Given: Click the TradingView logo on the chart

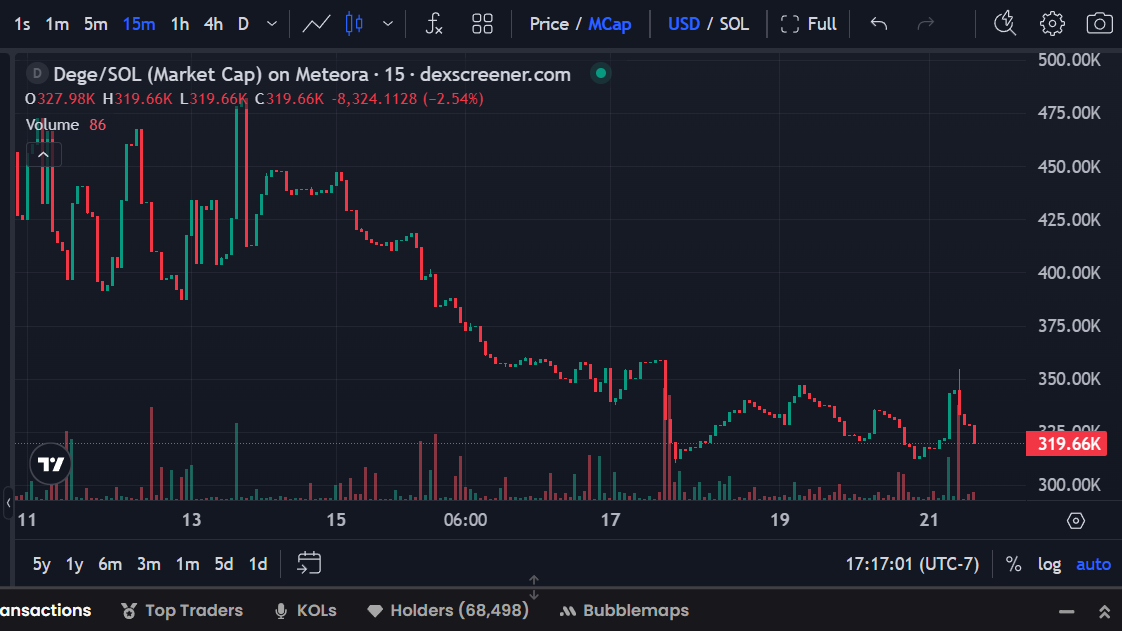Looking at the screenshot, I should coord(50,464).
